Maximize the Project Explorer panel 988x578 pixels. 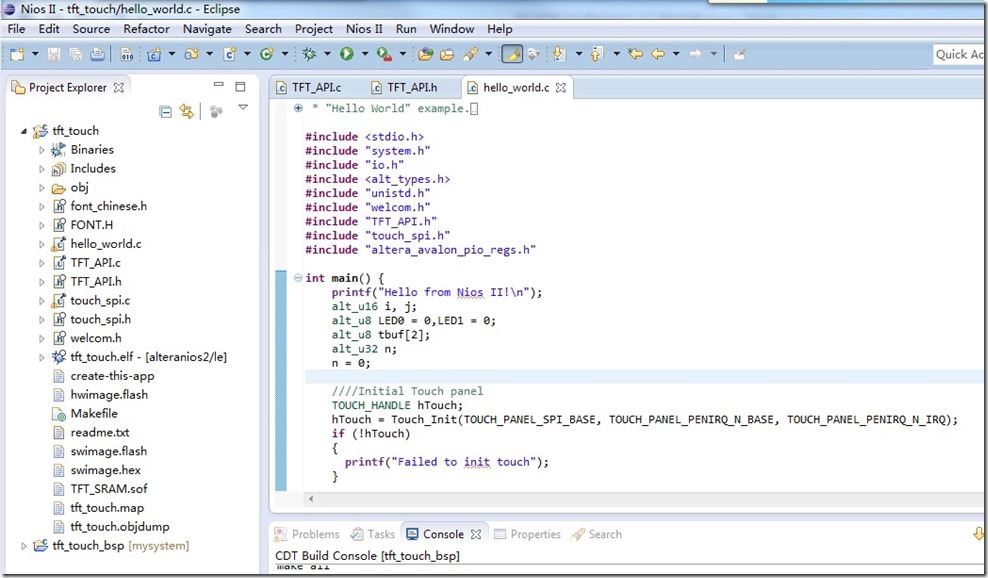click(x=240, y=86)
